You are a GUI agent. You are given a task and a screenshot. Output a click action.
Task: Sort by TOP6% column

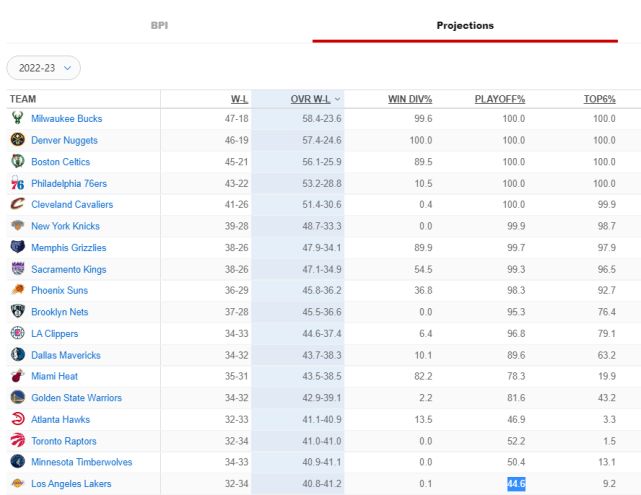coord(599,99)
